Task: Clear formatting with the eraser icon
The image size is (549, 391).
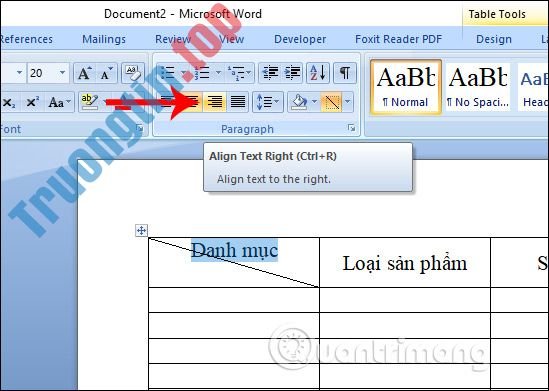Action: click(x=133, y=74)
